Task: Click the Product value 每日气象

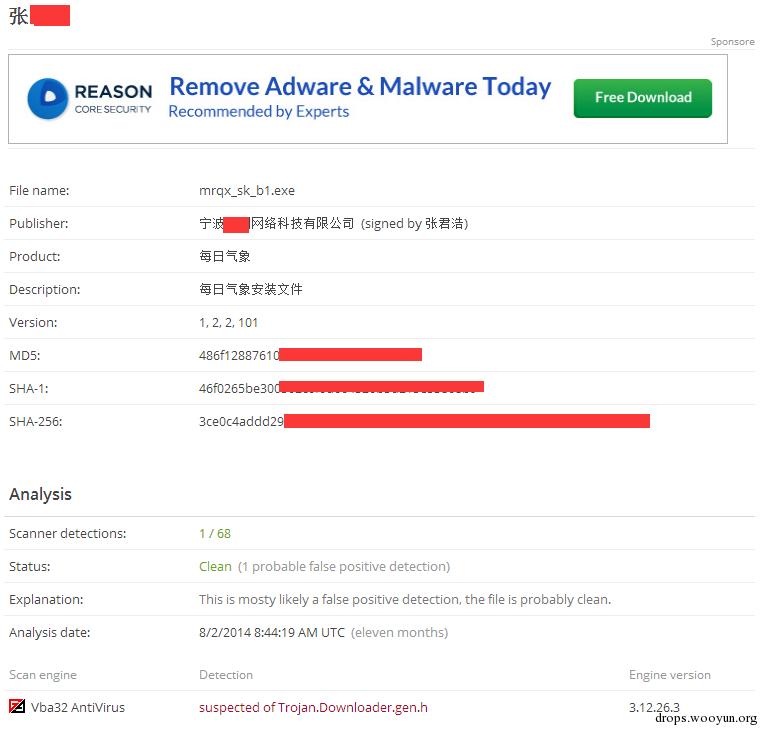Action: point(225,256)
